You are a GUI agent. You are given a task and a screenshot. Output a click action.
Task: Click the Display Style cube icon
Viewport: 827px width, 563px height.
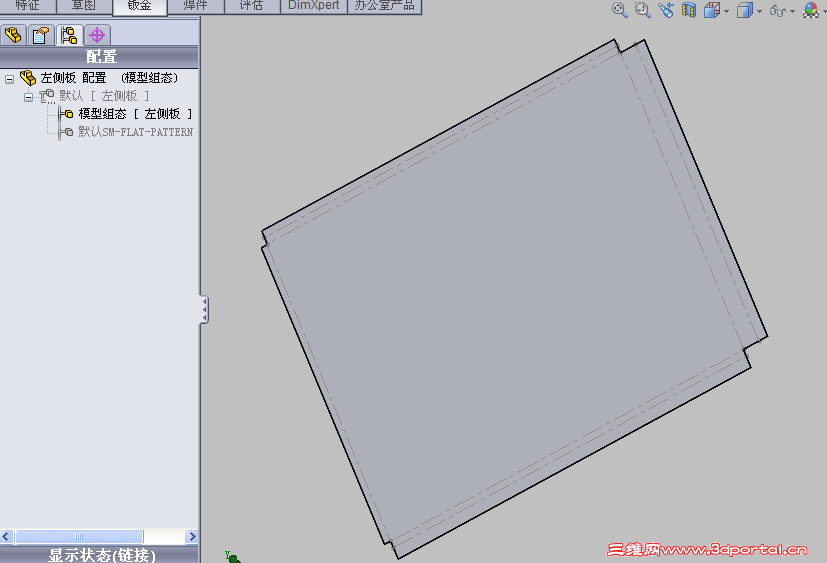click(744, 10)
